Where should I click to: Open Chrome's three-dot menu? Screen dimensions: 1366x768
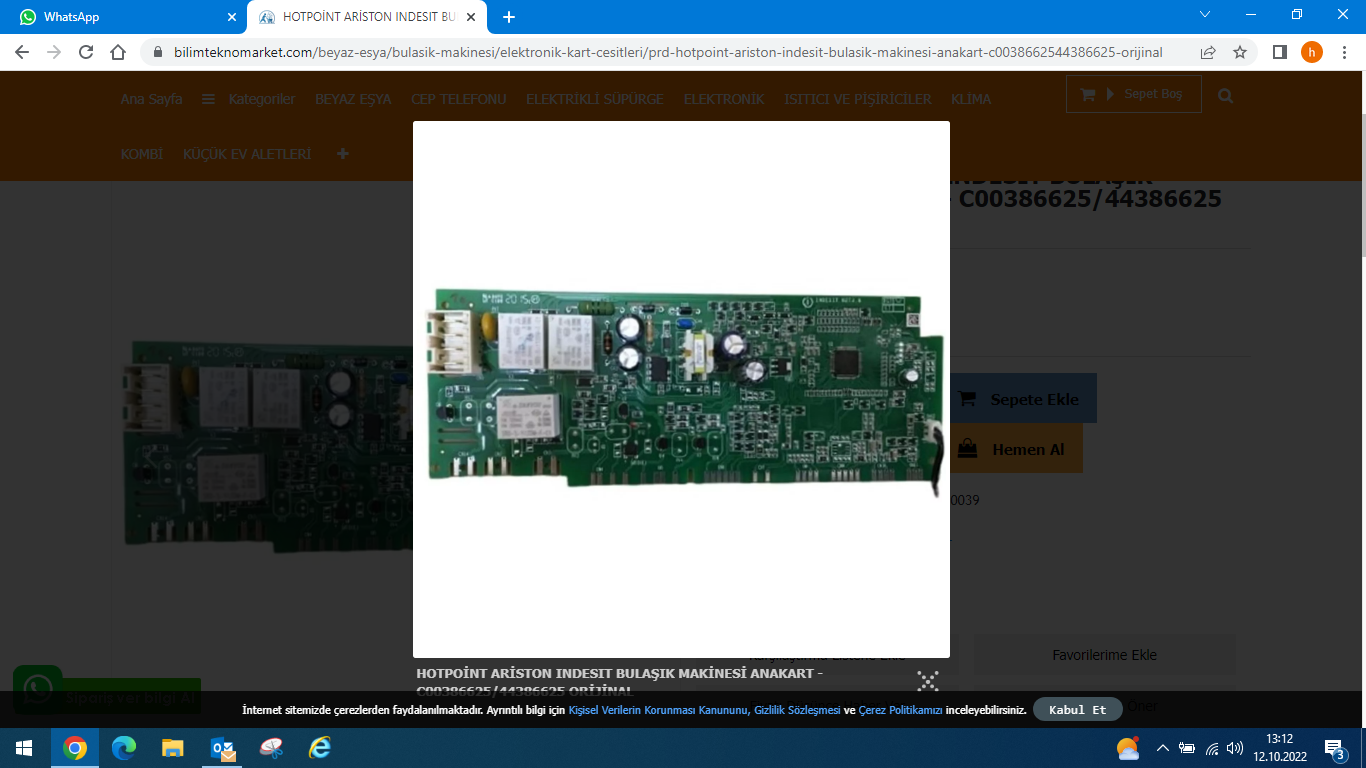(x=1344, y=52)
